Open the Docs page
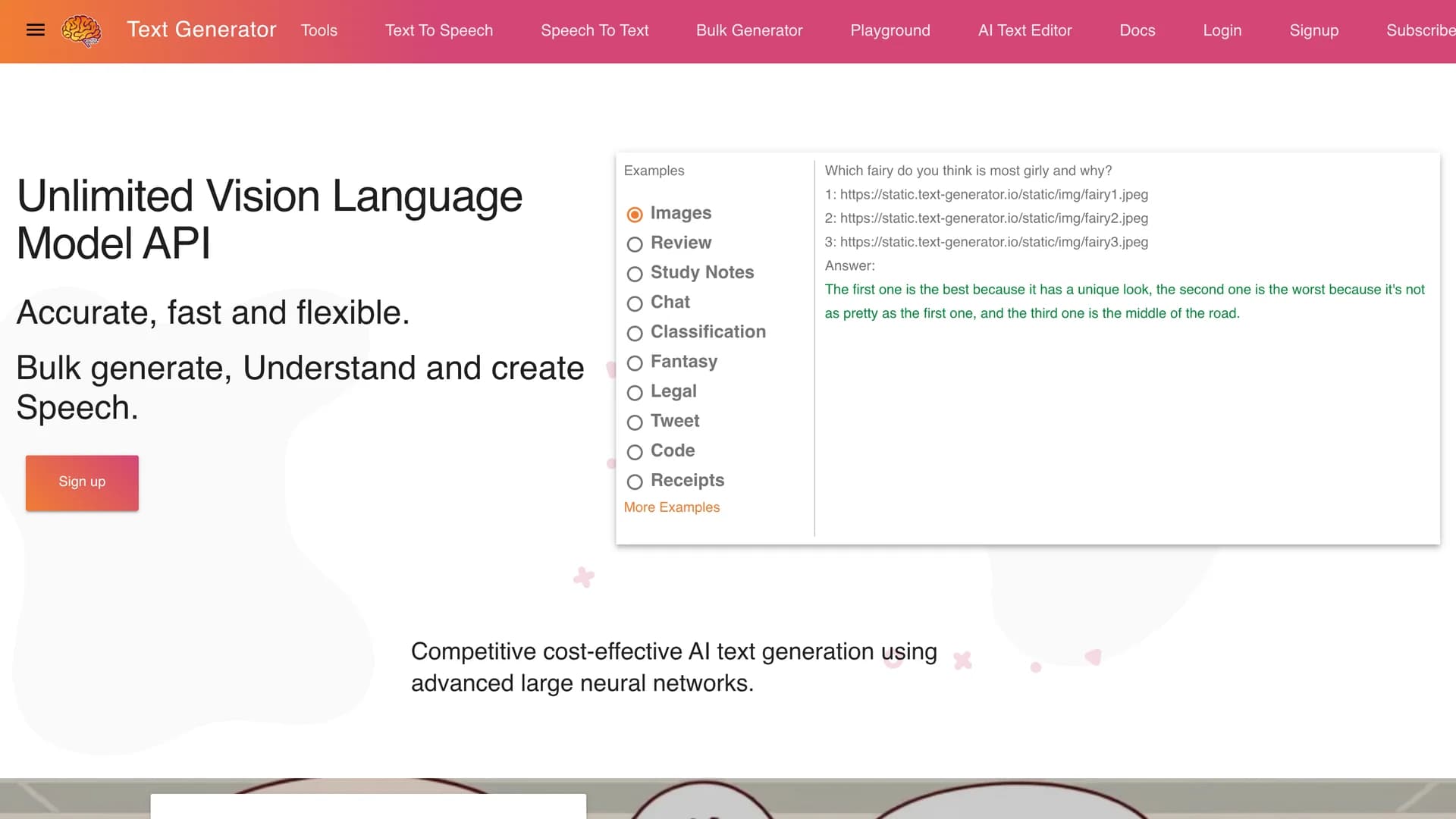1456x819 pixels. 1137,30
